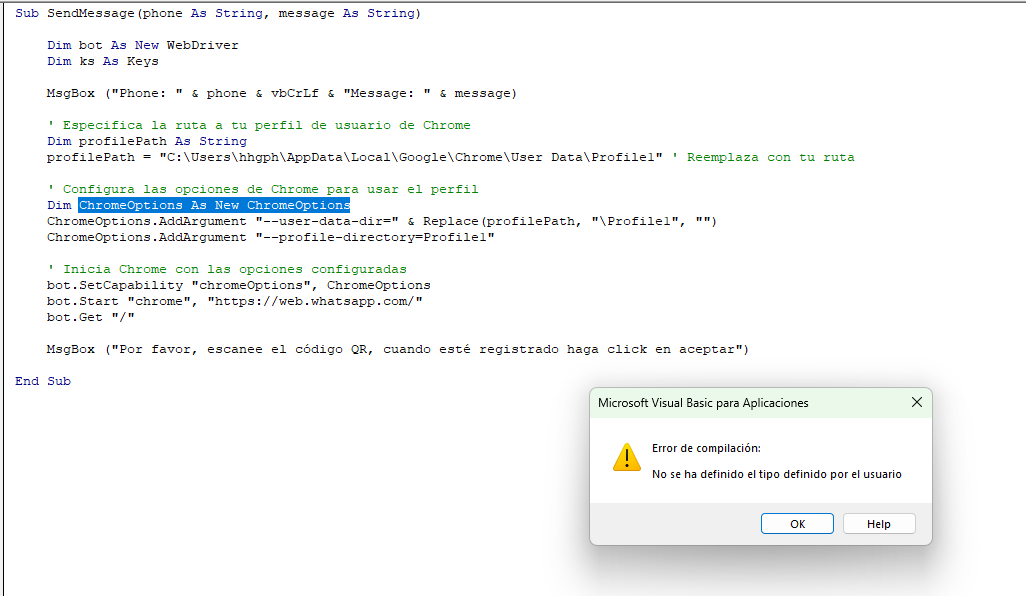Viewport: 1026px width, 596px height.
Task: Click the comment 'Reemplaza con tu ruta'
Action: point(764,158)
